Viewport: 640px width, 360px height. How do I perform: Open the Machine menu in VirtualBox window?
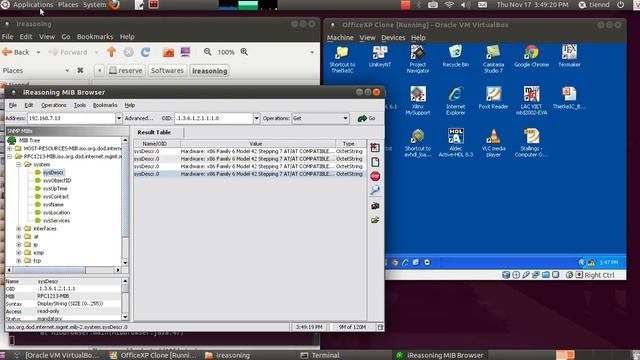pos(340,38)
